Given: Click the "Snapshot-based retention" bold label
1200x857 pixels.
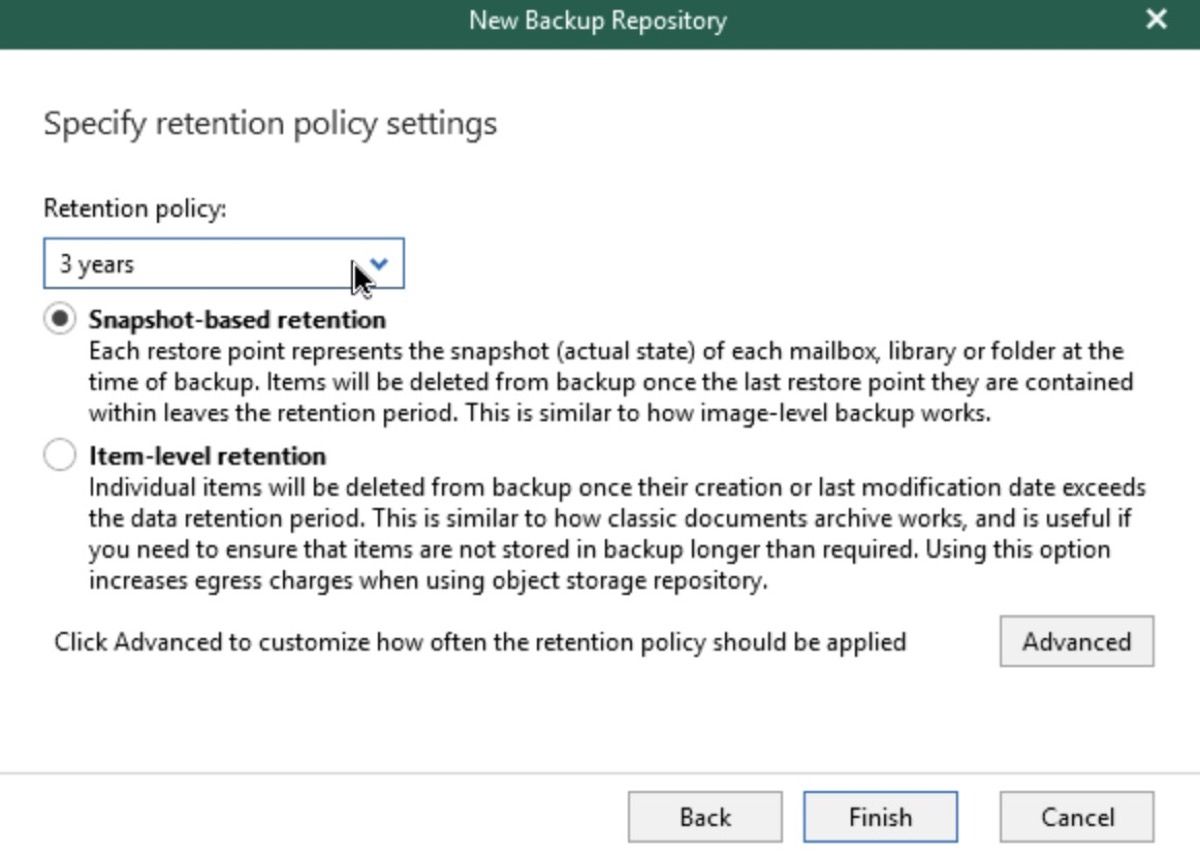Looking at the screenshot, I should point(237,320).
